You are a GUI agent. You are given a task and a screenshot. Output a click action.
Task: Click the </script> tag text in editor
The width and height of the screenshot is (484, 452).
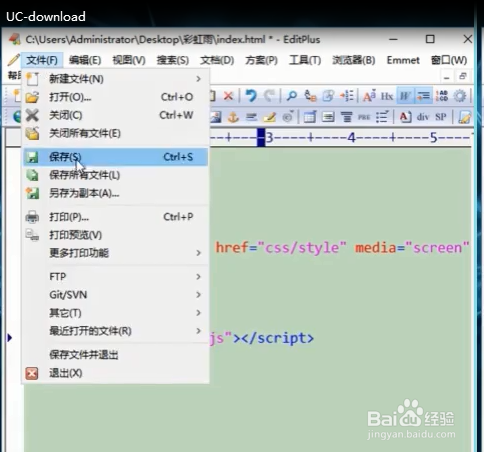[277, 339]
